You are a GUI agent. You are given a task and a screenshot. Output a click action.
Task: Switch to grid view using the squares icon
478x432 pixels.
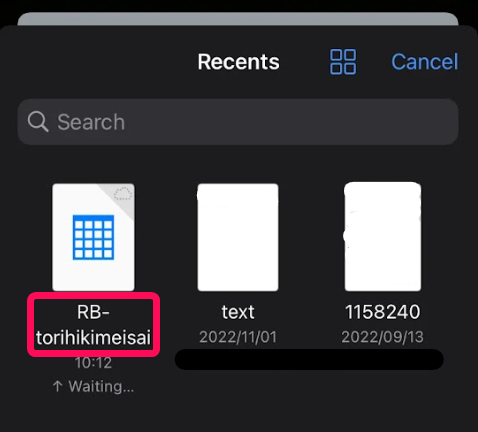coord(343,62)
